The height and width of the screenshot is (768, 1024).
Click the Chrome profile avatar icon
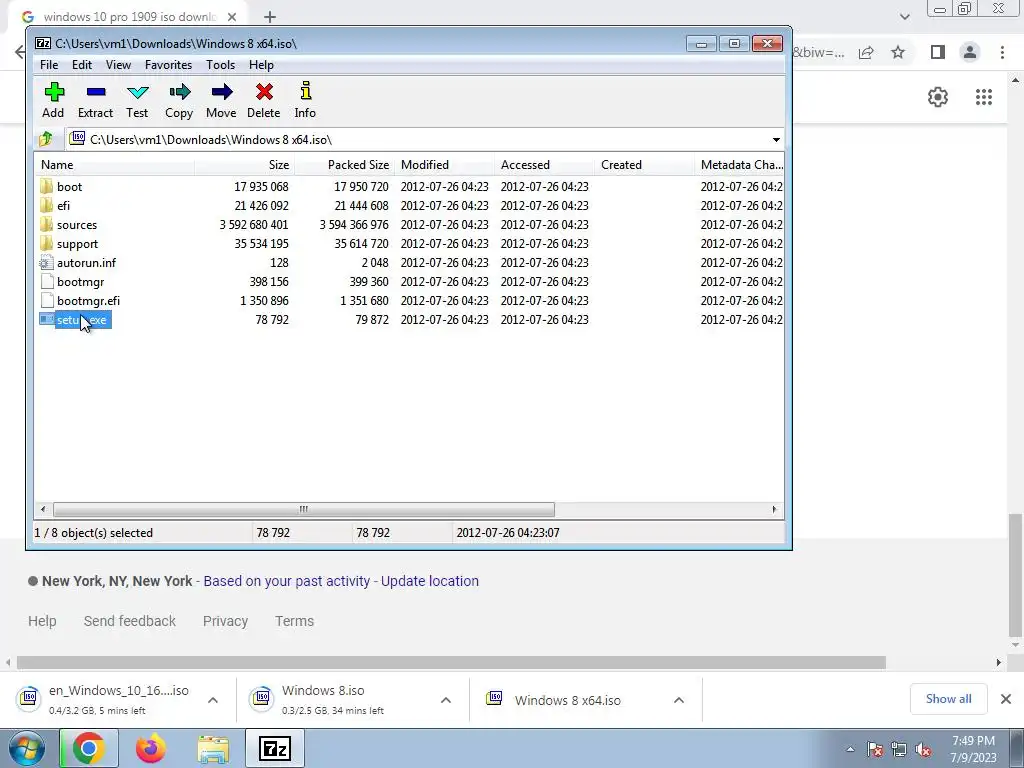970,52
